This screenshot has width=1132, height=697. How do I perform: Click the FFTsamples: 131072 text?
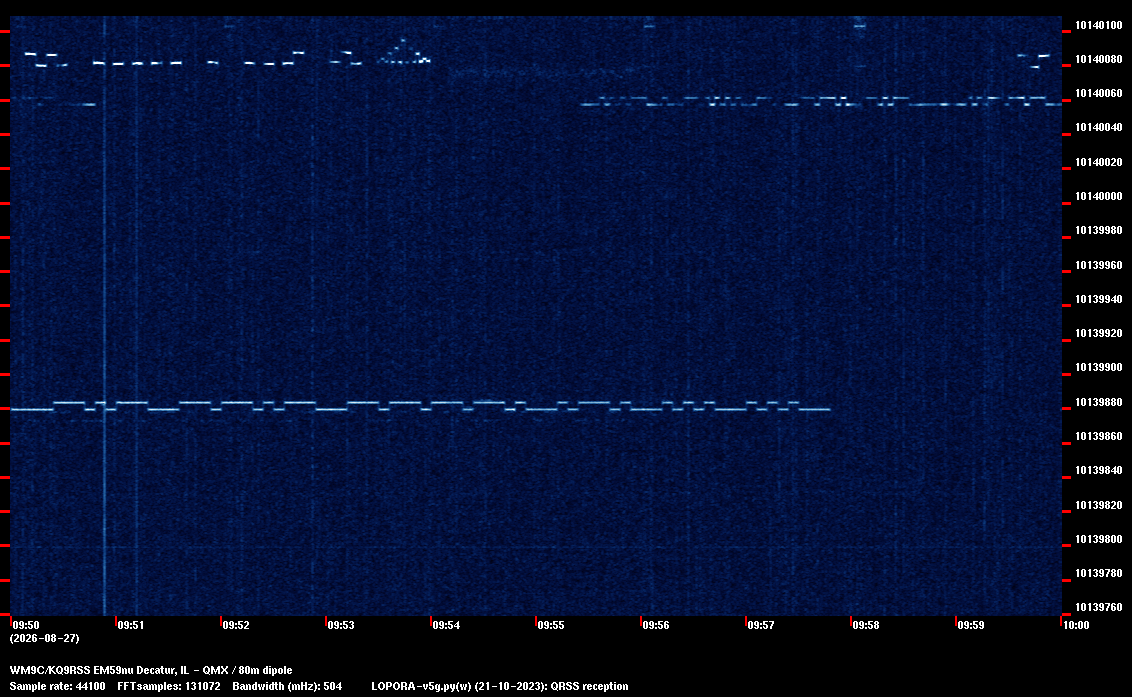[169, 686]
